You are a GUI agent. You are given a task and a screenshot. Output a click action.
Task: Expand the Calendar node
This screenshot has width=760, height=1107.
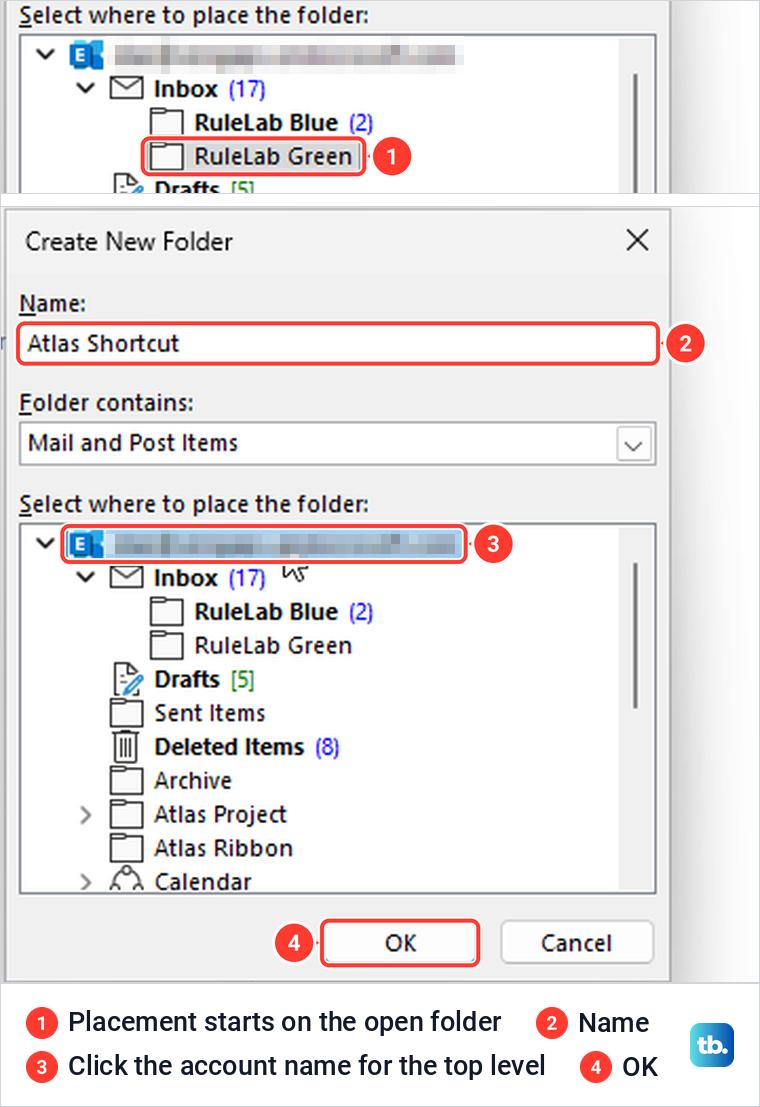coord(85,882)
